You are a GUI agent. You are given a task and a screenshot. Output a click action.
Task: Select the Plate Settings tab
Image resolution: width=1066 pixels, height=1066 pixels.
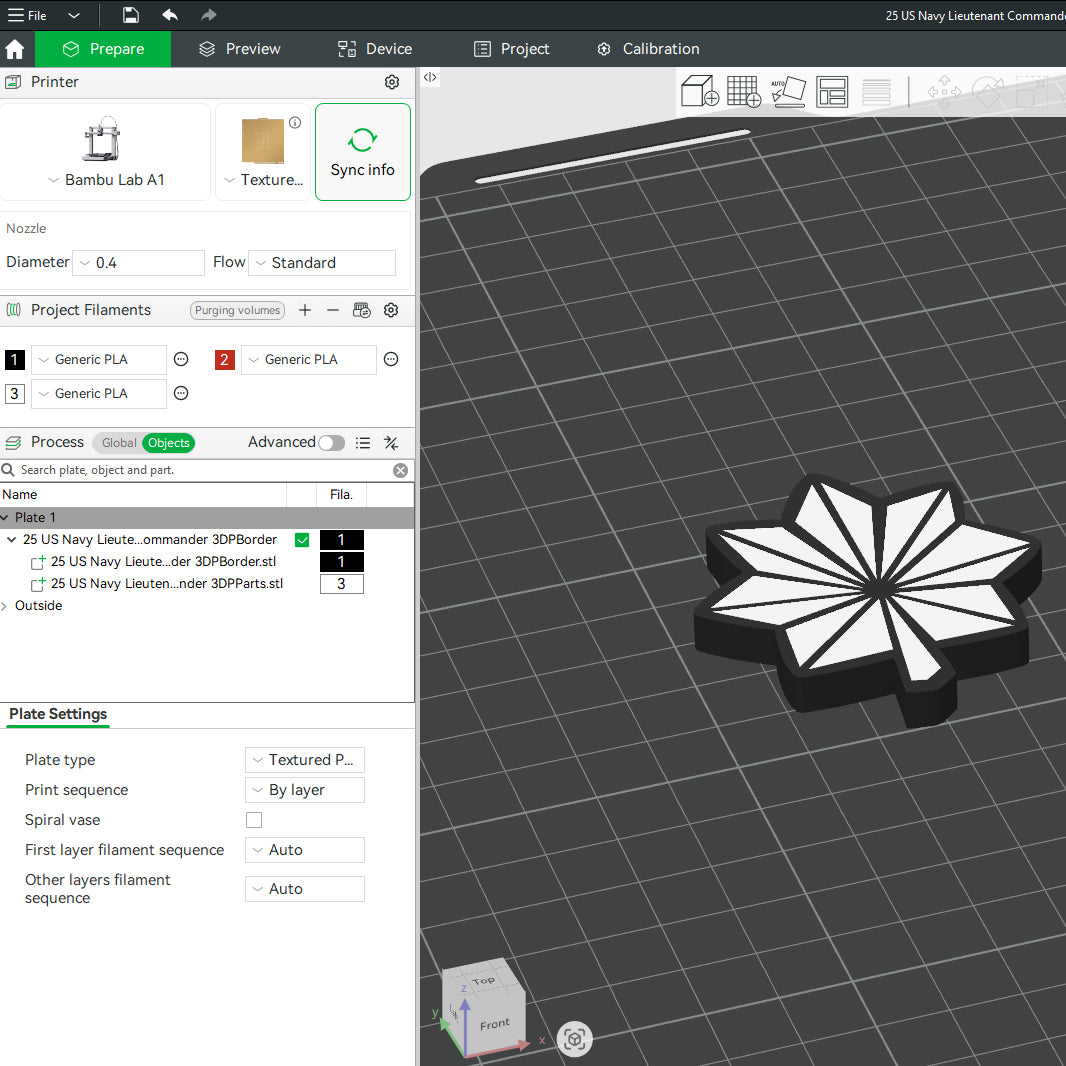tap(58, 714)
